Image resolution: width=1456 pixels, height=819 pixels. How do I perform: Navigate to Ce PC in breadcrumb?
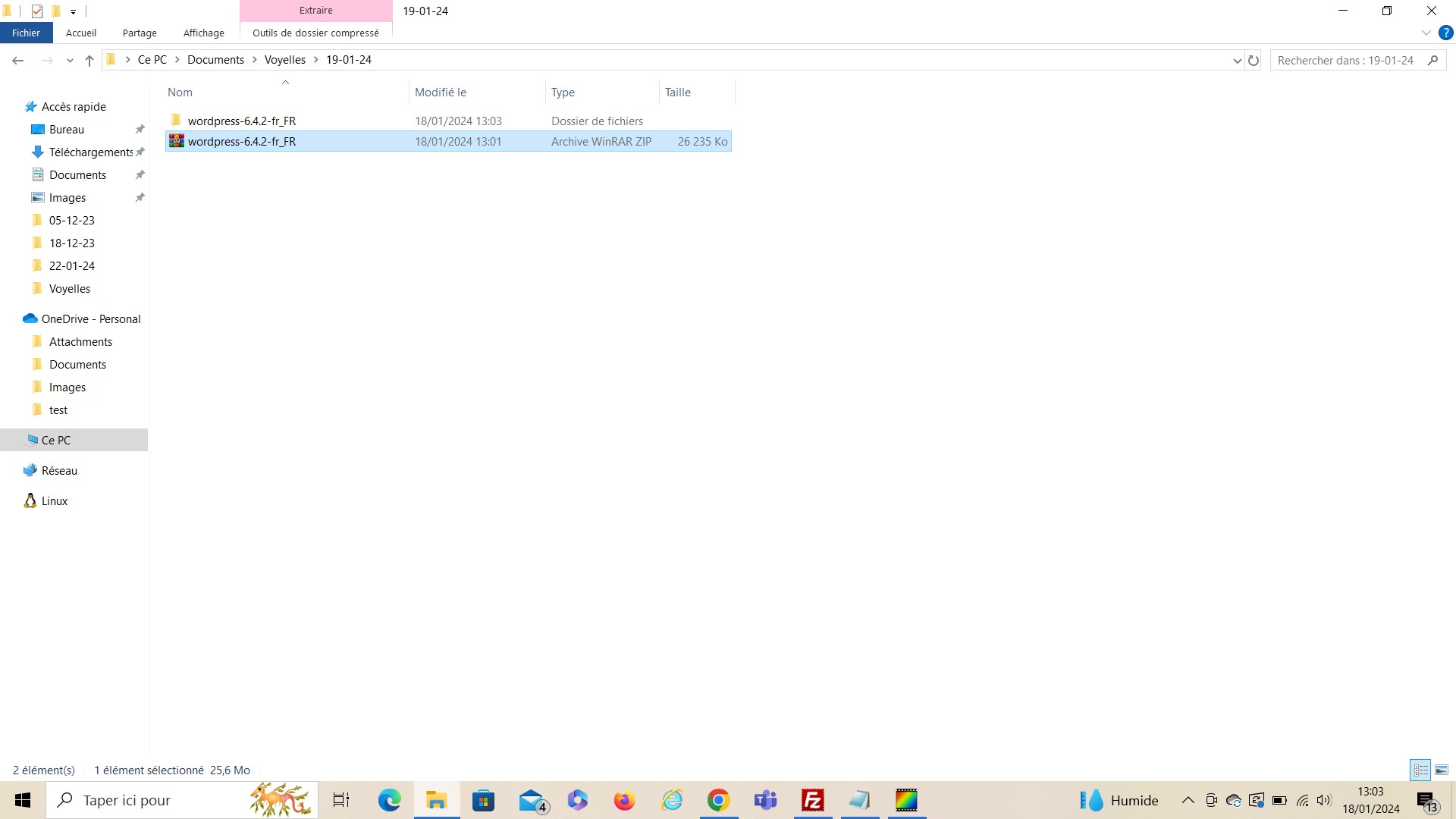pyautogui.click(x=152, y=60)
